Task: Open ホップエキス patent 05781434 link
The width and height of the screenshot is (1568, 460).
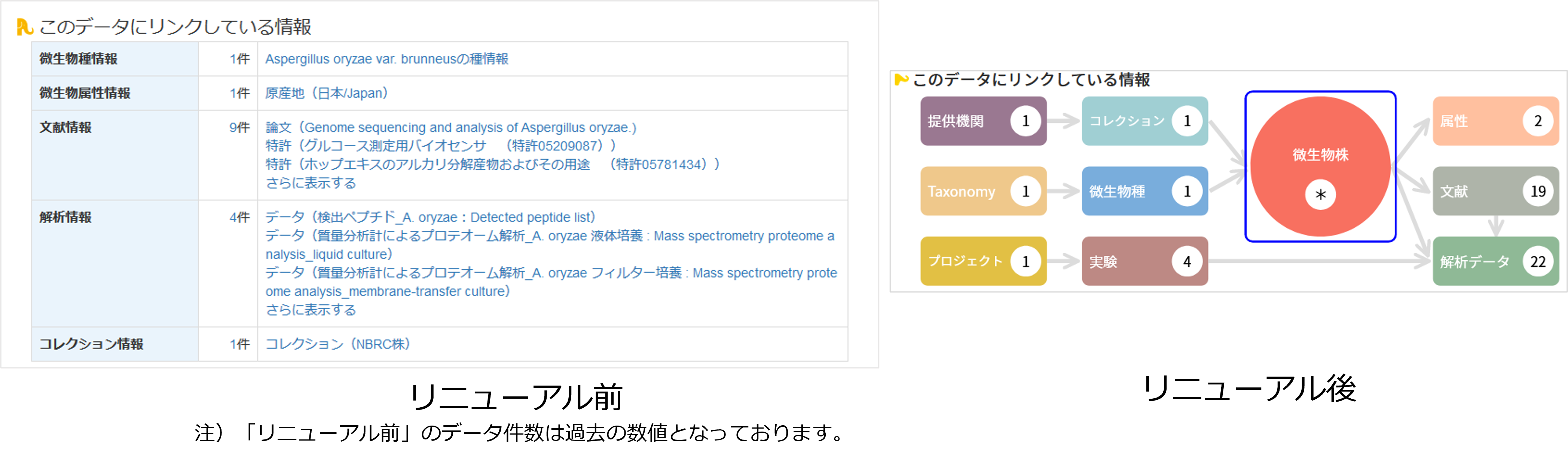Action: [492, 164]
